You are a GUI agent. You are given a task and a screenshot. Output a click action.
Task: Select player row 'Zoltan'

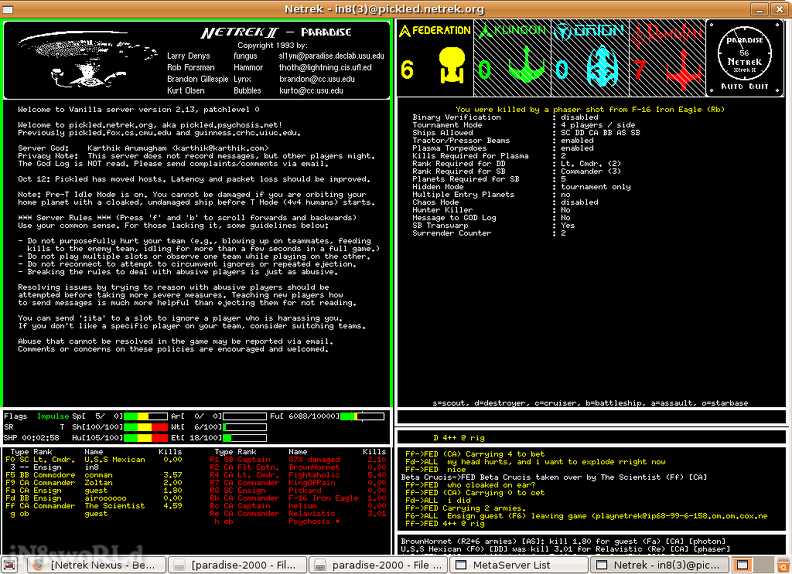93,483
